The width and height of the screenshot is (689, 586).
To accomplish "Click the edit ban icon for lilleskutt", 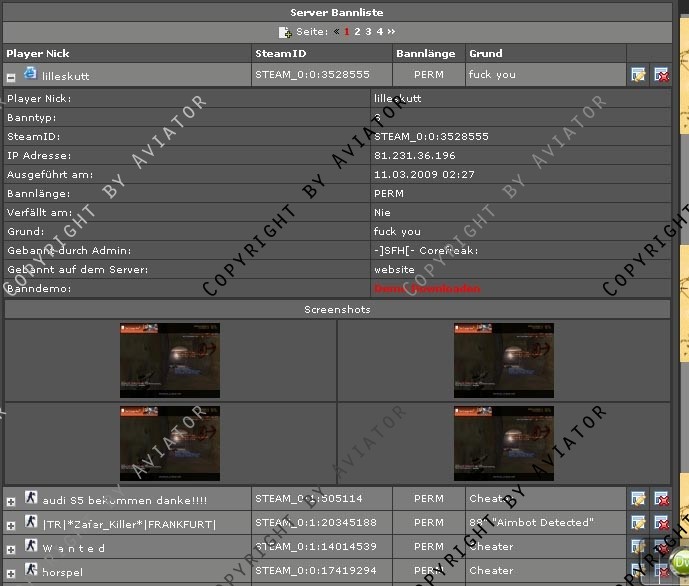I will coord(638,75).
